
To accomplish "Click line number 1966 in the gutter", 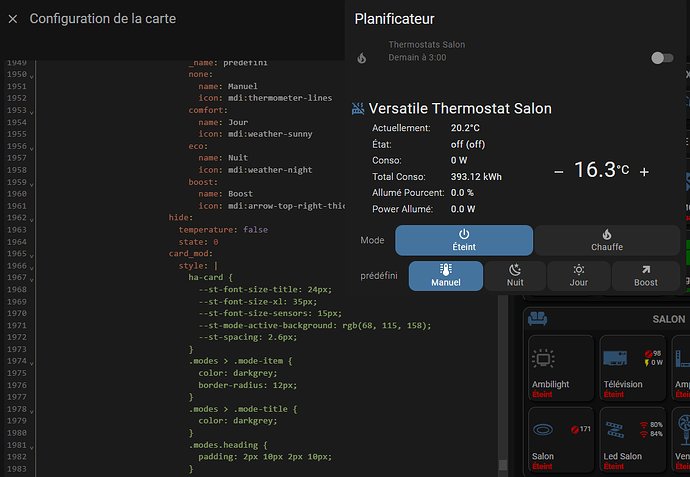I will coord(17,266).
